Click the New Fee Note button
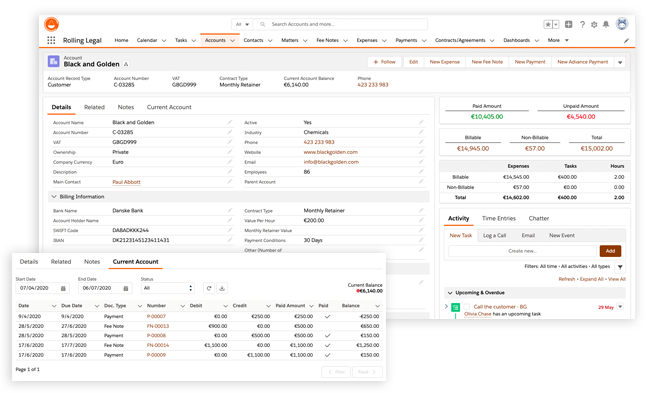Image resolution: width=647 pixels, height=393 pixels. click(487, 62)
